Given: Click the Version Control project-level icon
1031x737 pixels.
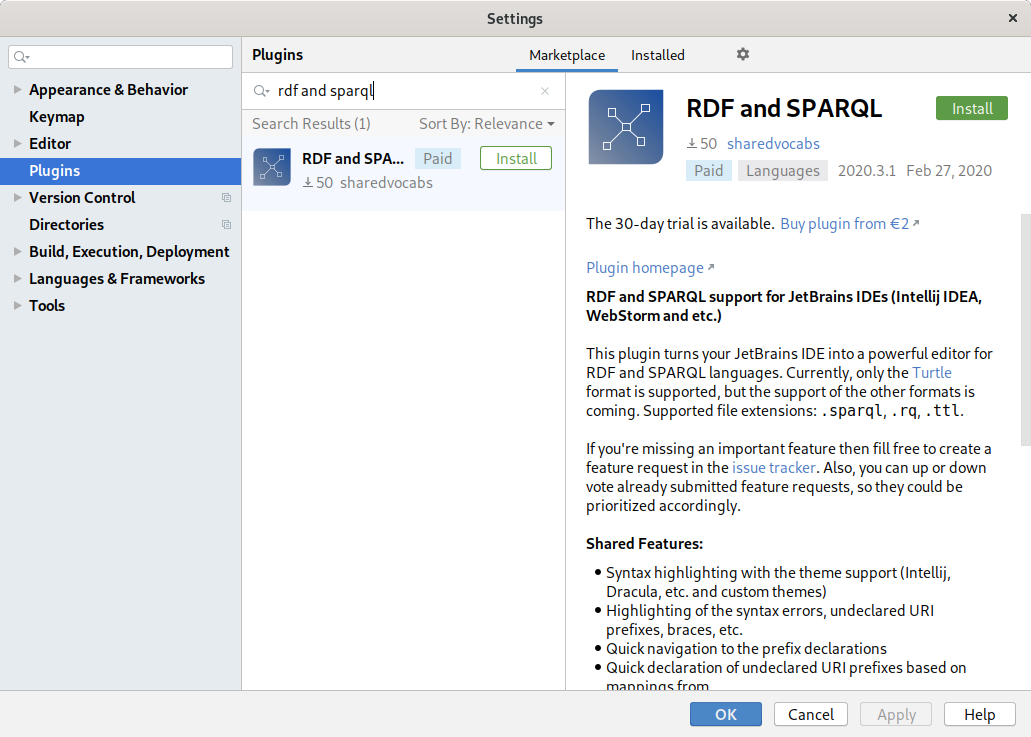Looking at the screenshot, I should [x=226, y=198].
